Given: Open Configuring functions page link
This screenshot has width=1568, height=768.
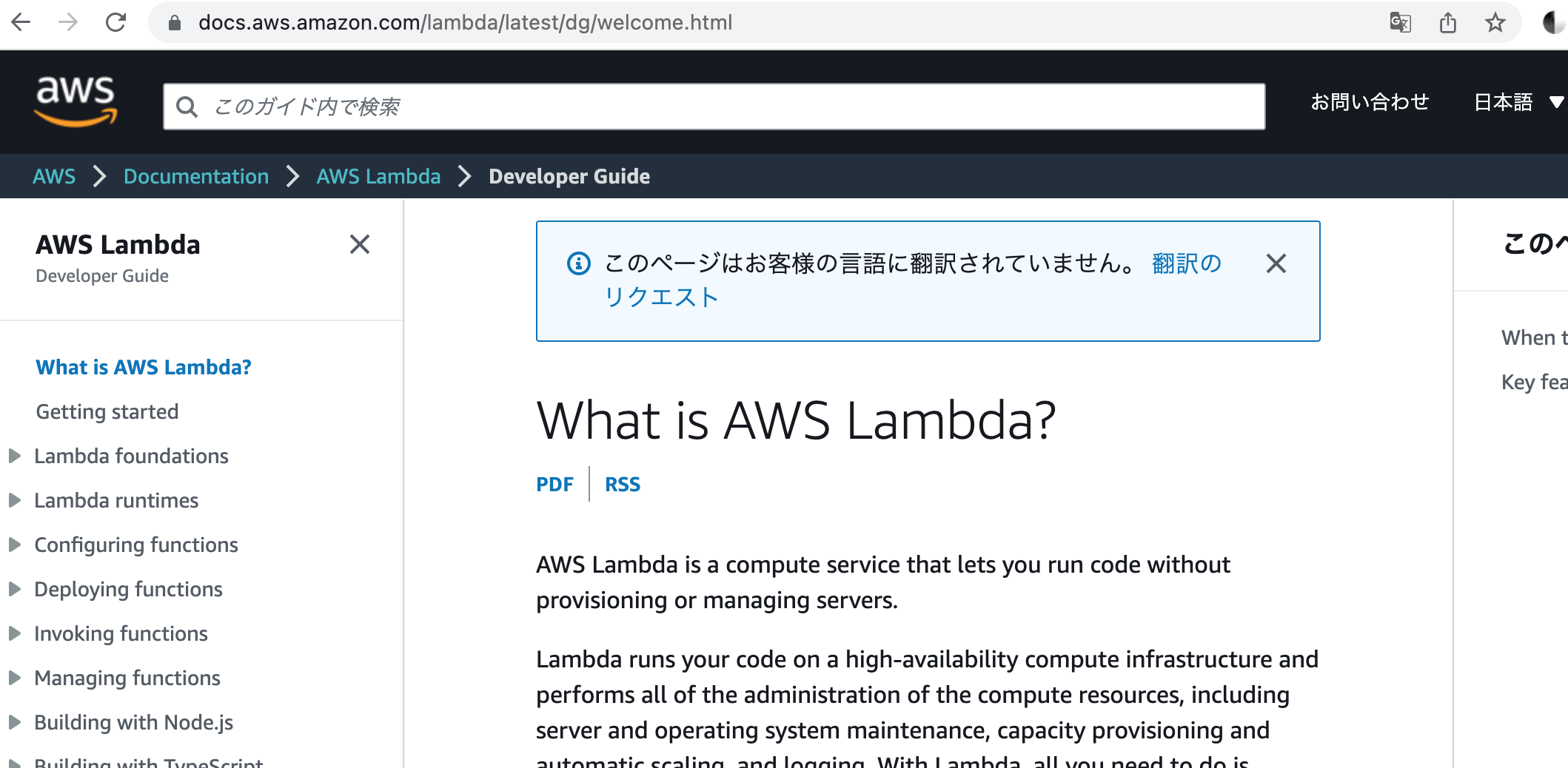Looking at the screenshot, I should click(136, 545).
